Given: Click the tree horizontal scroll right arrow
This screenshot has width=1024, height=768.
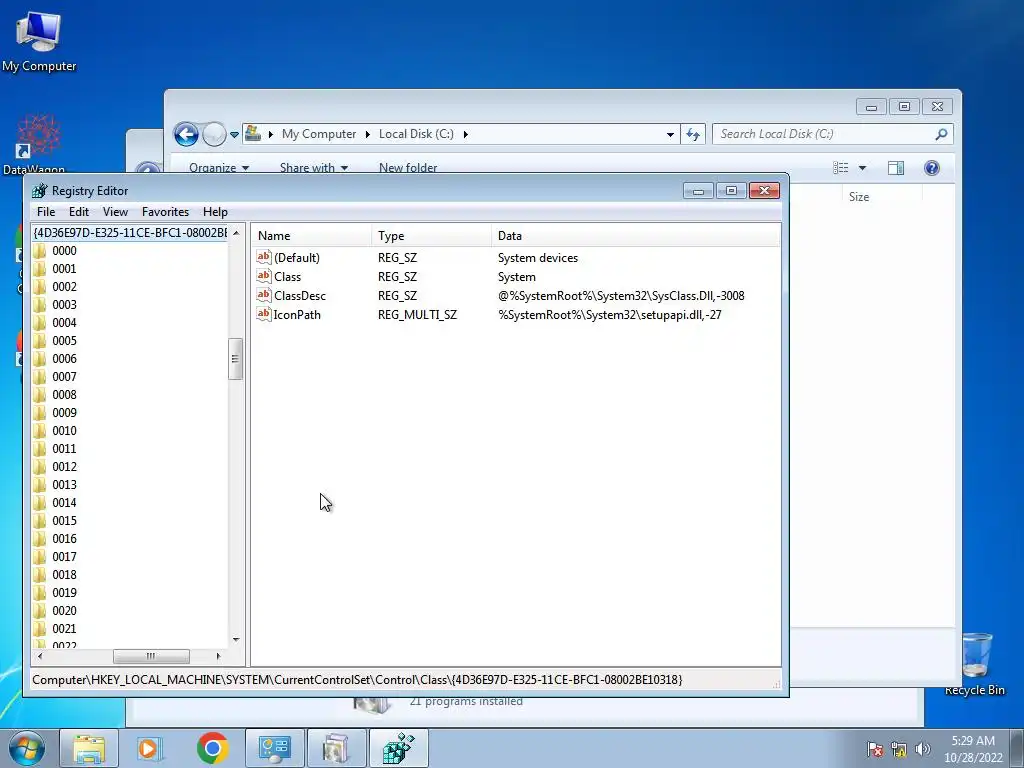Looking at the screenshot, I should coord(218,656).
